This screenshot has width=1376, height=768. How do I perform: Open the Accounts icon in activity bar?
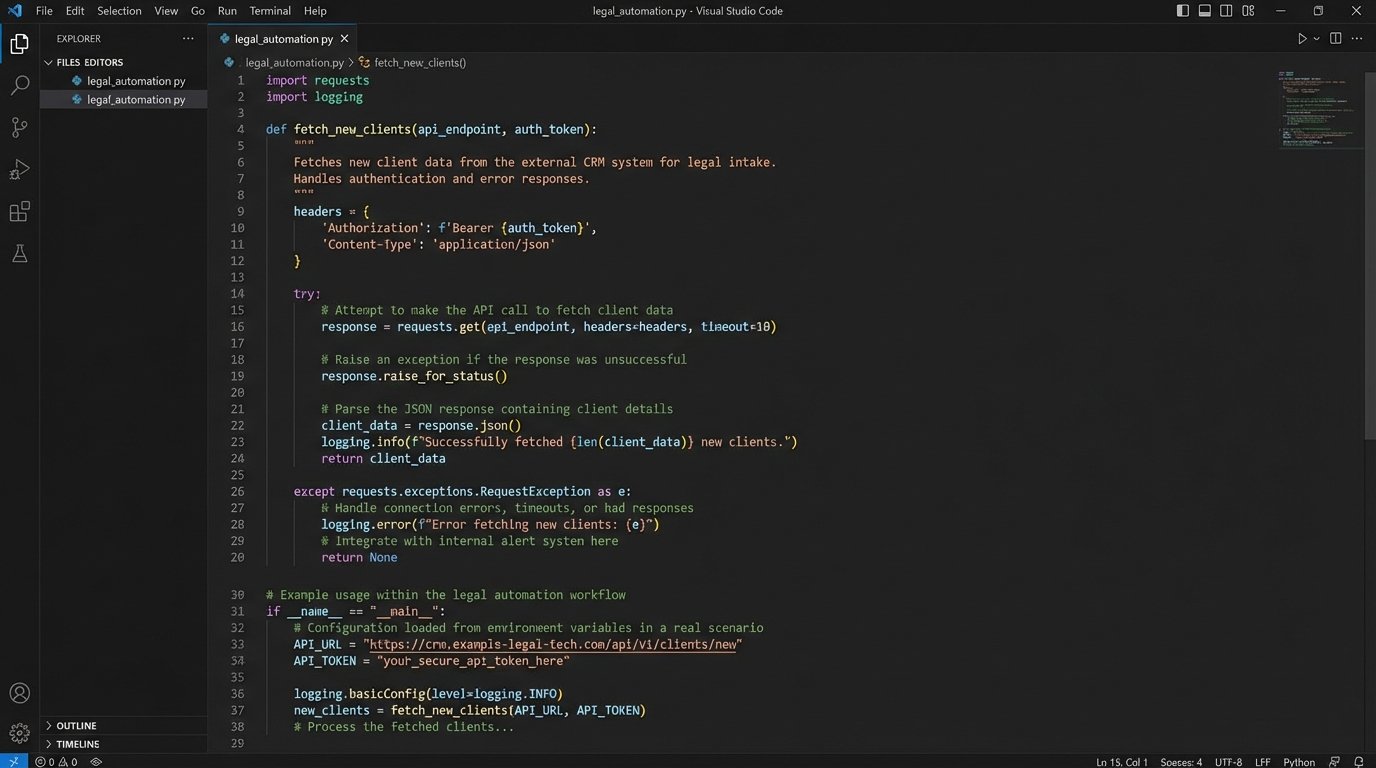tap(19, 693)
